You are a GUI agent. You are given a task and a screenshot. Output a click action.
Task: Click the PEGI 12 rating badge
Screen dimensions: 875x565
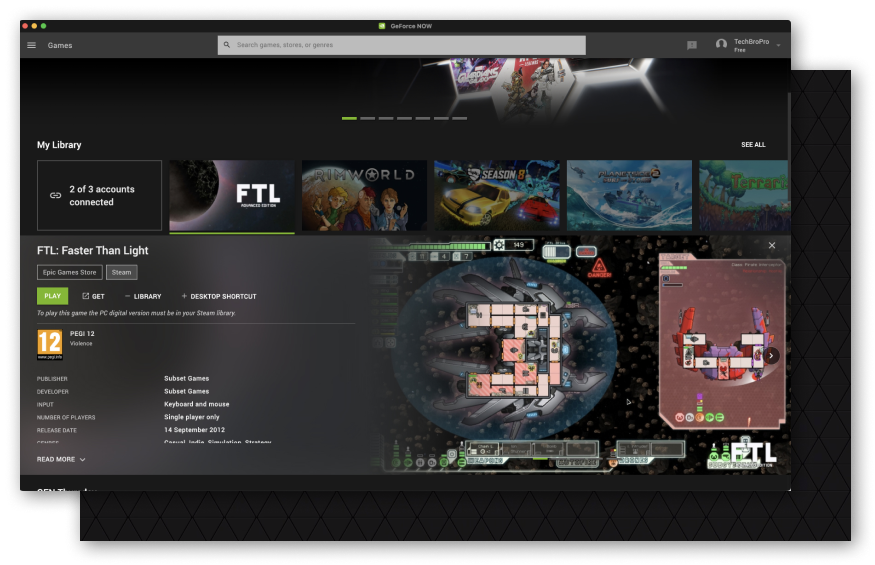[x=50, y=344]
